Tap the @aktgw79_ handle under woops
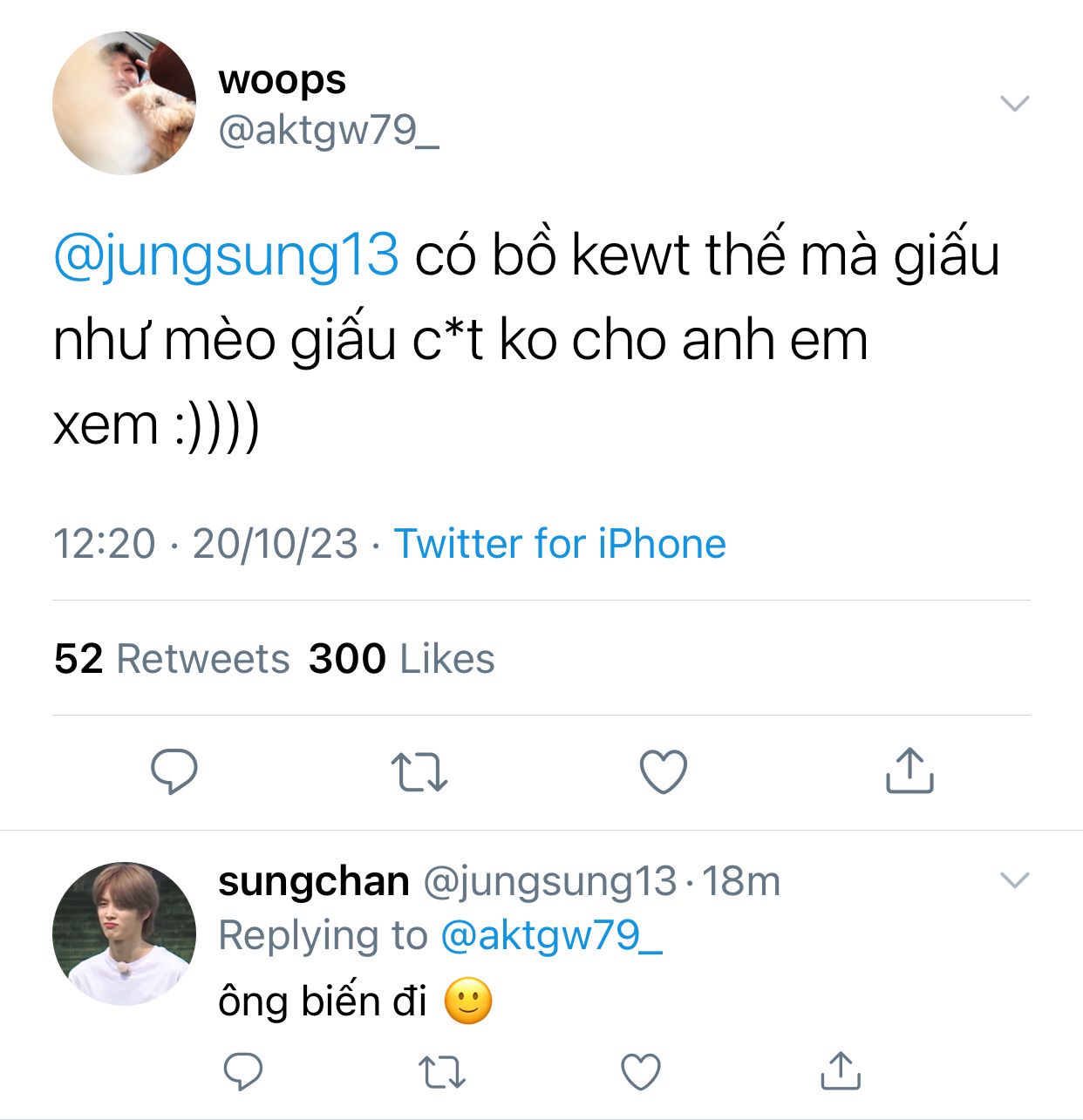The height and width of the screenshot is (1120, 1083). [x=329, y=131]
